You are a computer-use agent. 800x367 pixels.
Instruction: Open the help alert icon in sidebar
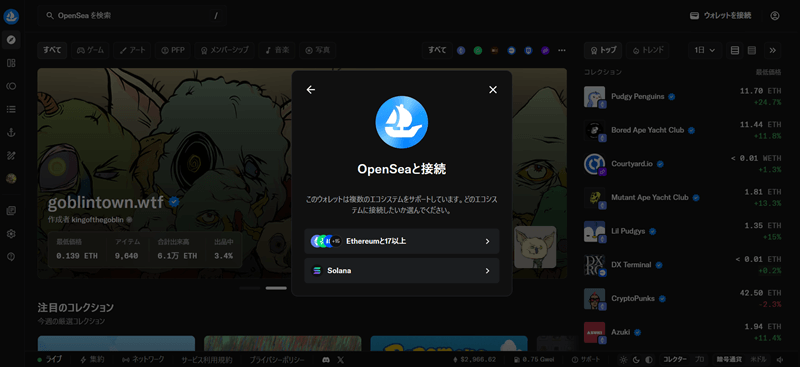(x=11, y=257)
